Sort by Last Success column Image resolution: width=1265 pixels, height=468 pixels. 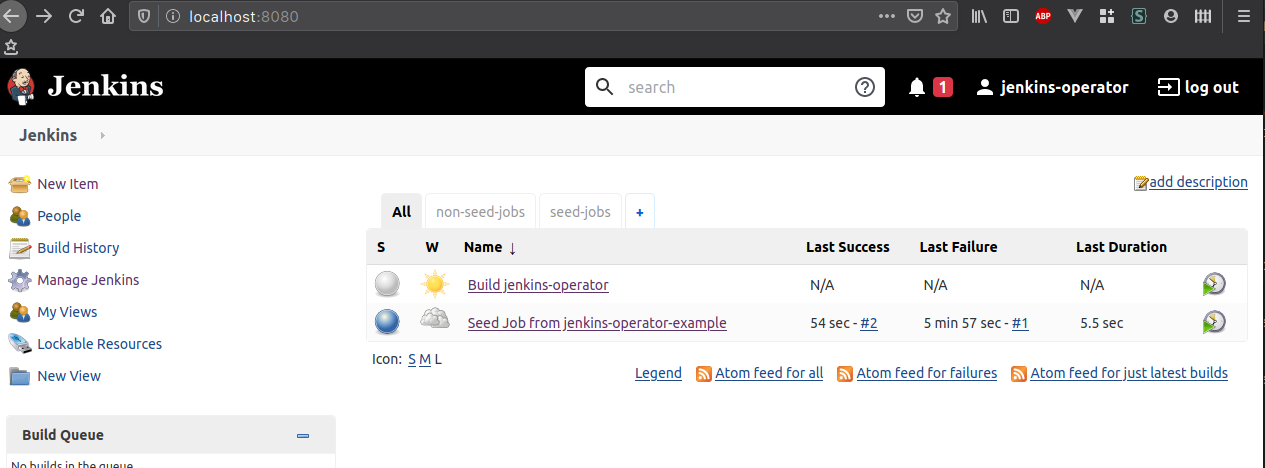(x=848, y=247)
